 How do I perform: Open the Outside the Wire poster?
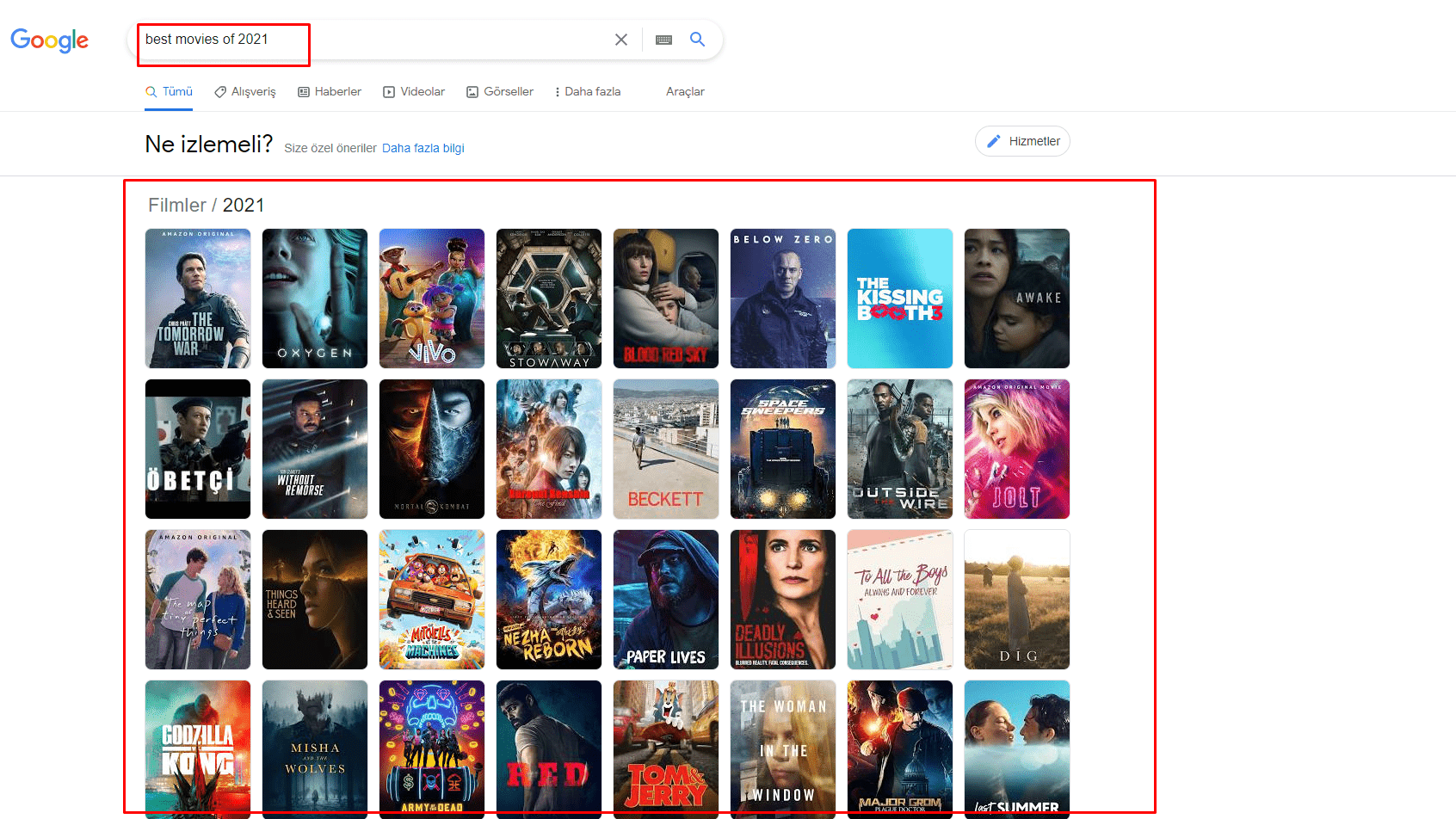tap(900, 449)
